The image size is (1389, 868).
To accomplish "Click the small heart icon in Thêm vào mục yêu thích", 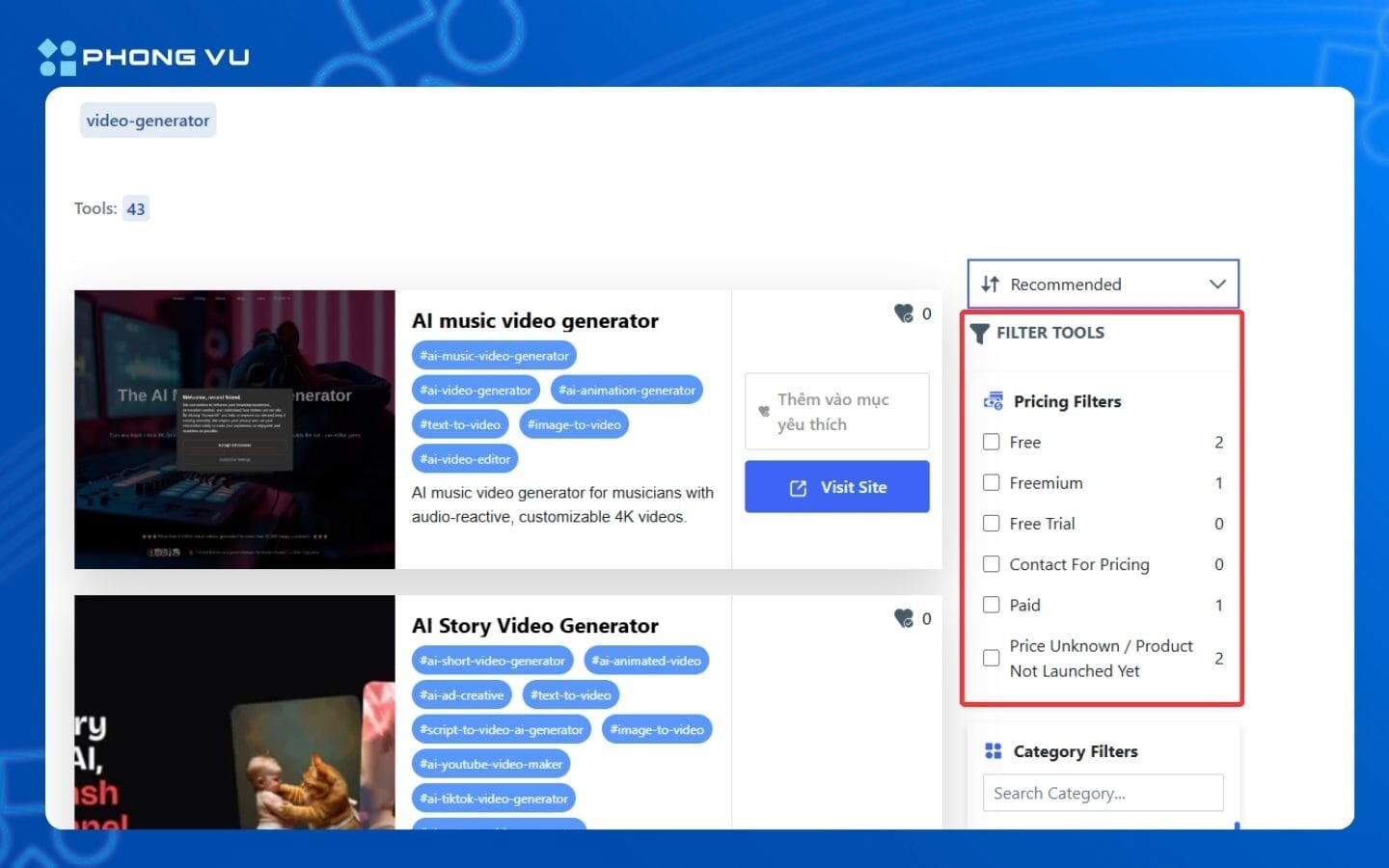I will point(764,412).
